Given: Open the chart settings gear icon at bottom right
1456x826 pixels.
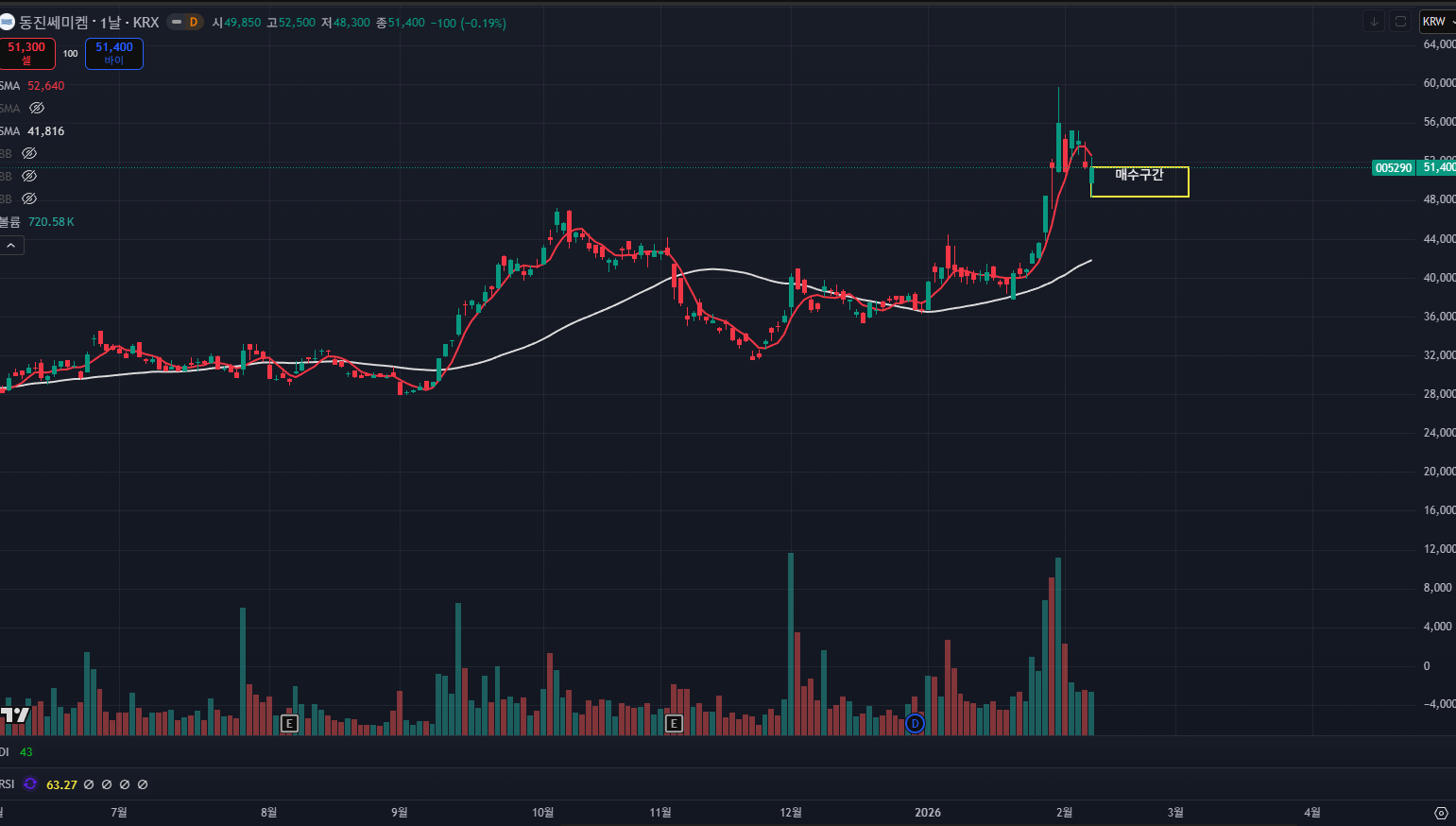Looking at the screenshot, I should pyautogui.click(x=1441, y=813).
